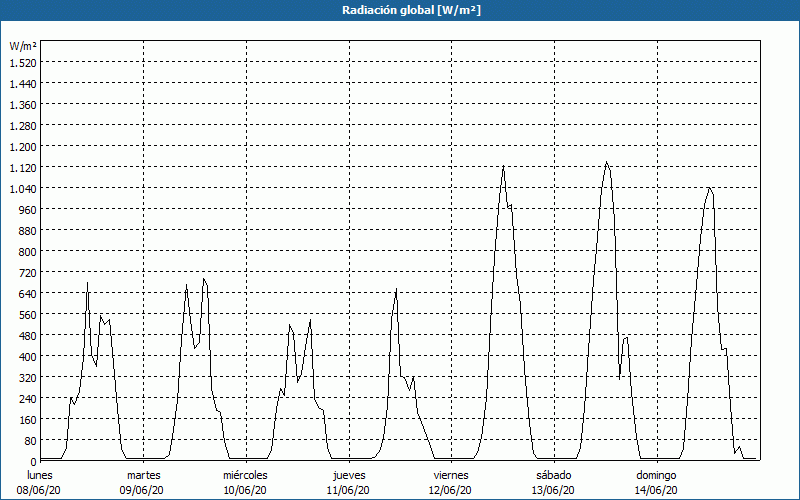800x500 pixels.
Task: Click the W/m² axis unit label
Action: (23, 46)
